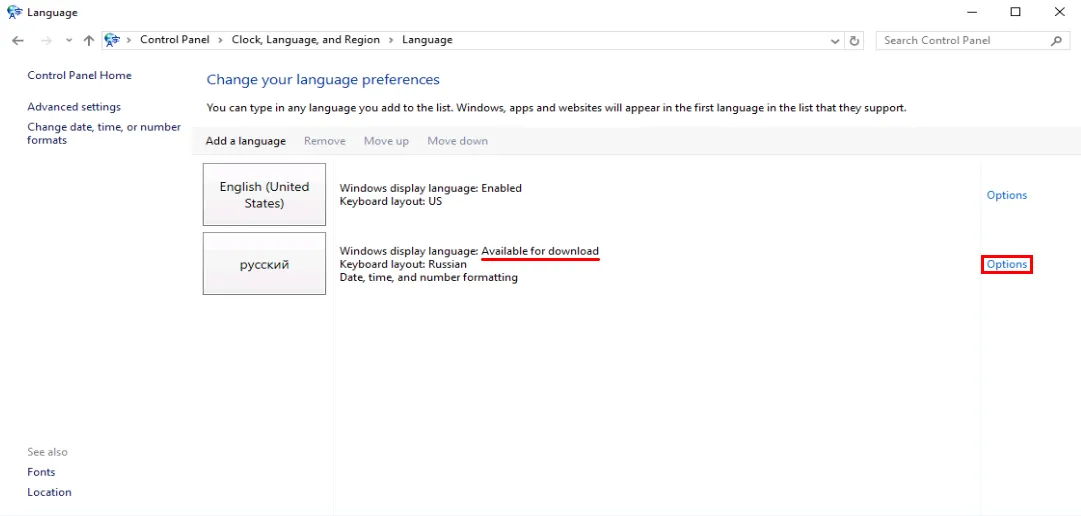Select the русский language tile
Image resolution: width=1081 pixels, height=516 pixels.
click(x=264, y=264)
